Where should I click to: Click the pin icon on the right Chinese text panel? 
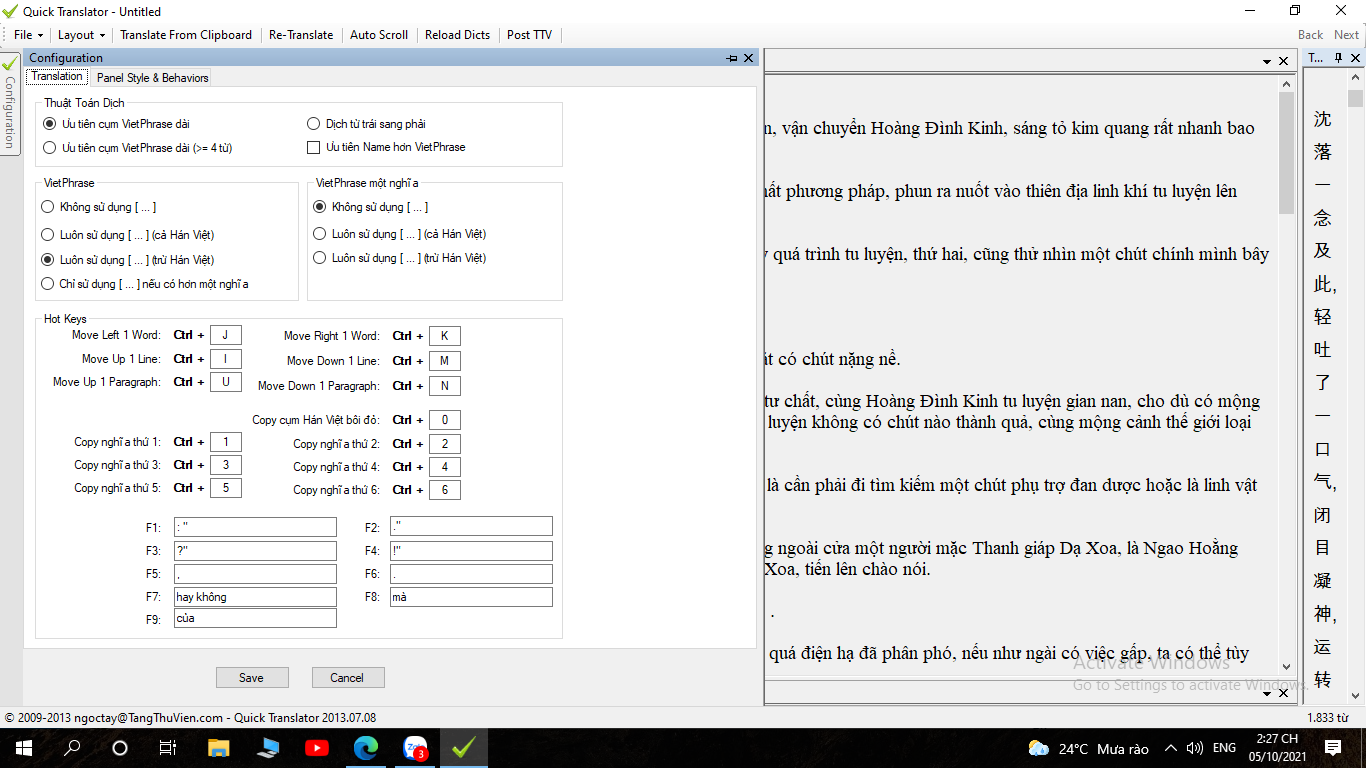pyautogui.click(x=1338, y=58)
